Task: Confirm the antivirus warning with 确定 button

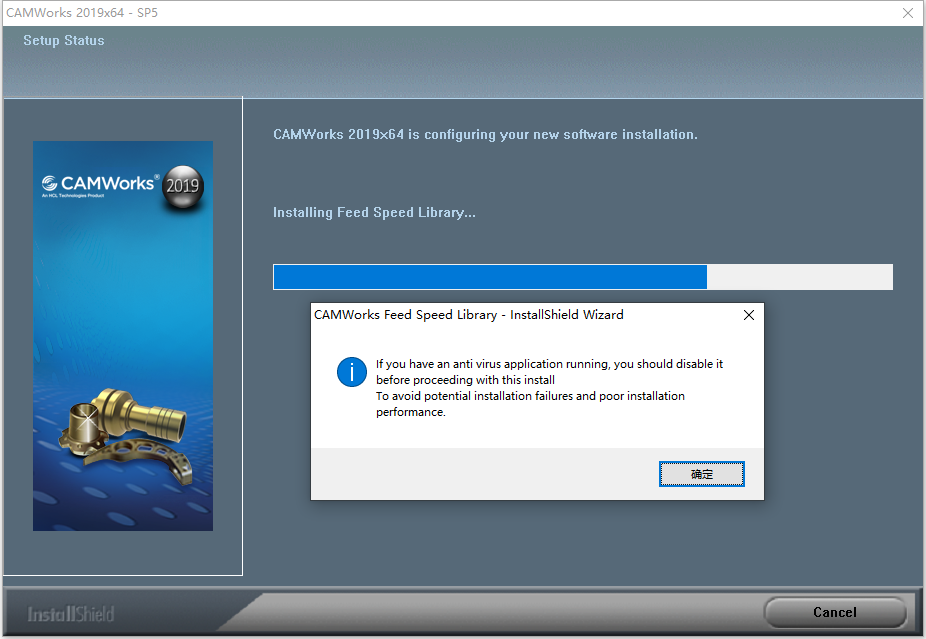Action: [702, 474]
